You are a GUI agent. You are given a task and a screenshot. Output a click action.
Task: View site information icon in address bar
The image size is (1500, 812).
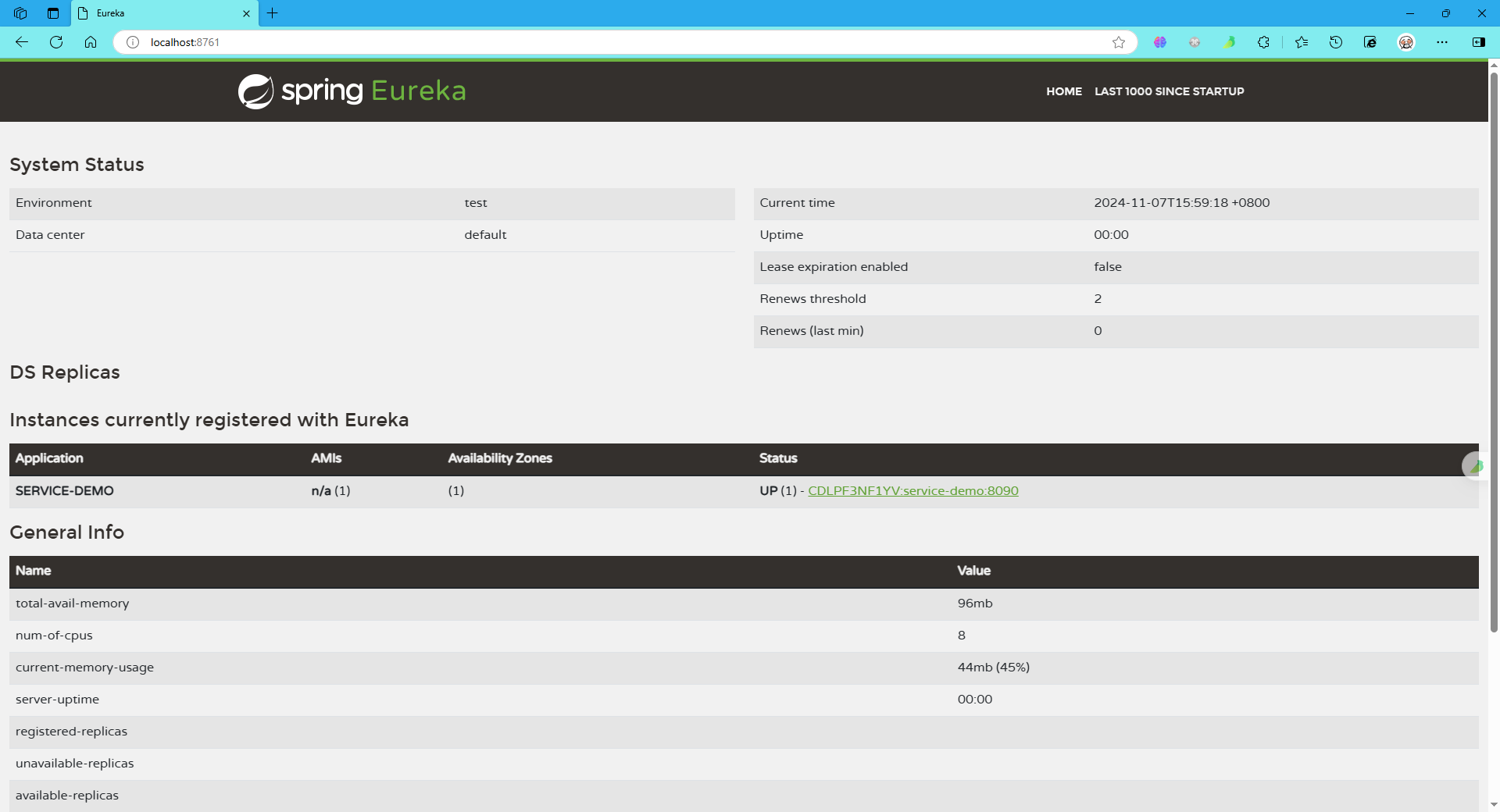[133, 42]
